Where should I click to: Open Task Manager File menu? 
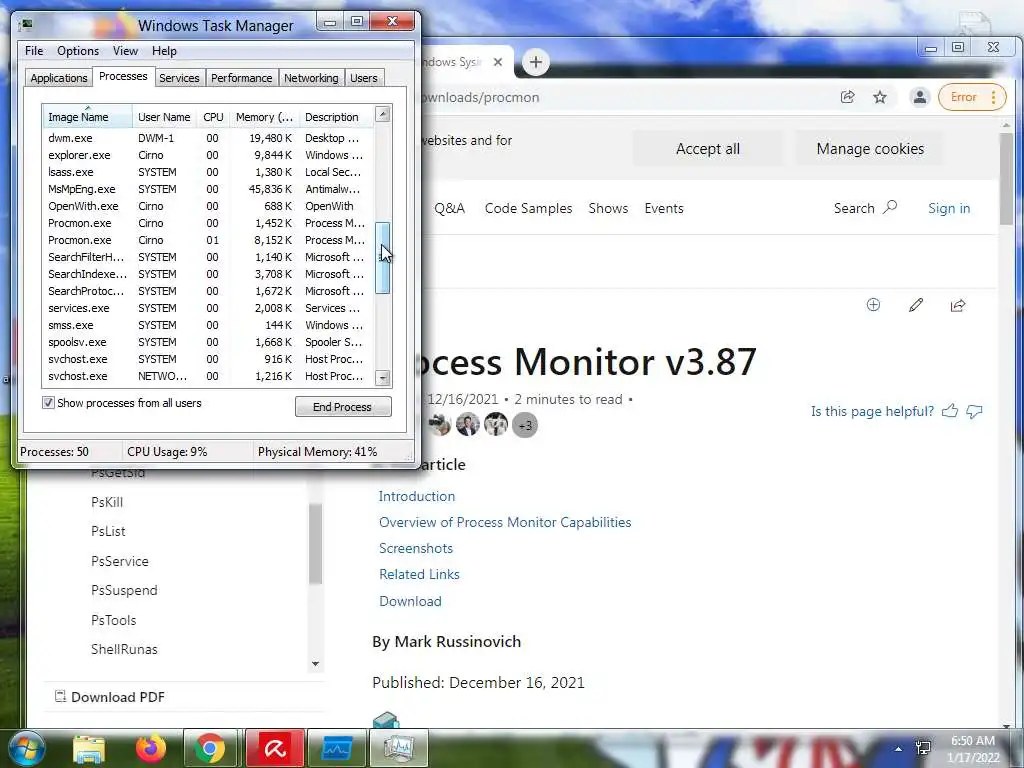coord(34,51)
